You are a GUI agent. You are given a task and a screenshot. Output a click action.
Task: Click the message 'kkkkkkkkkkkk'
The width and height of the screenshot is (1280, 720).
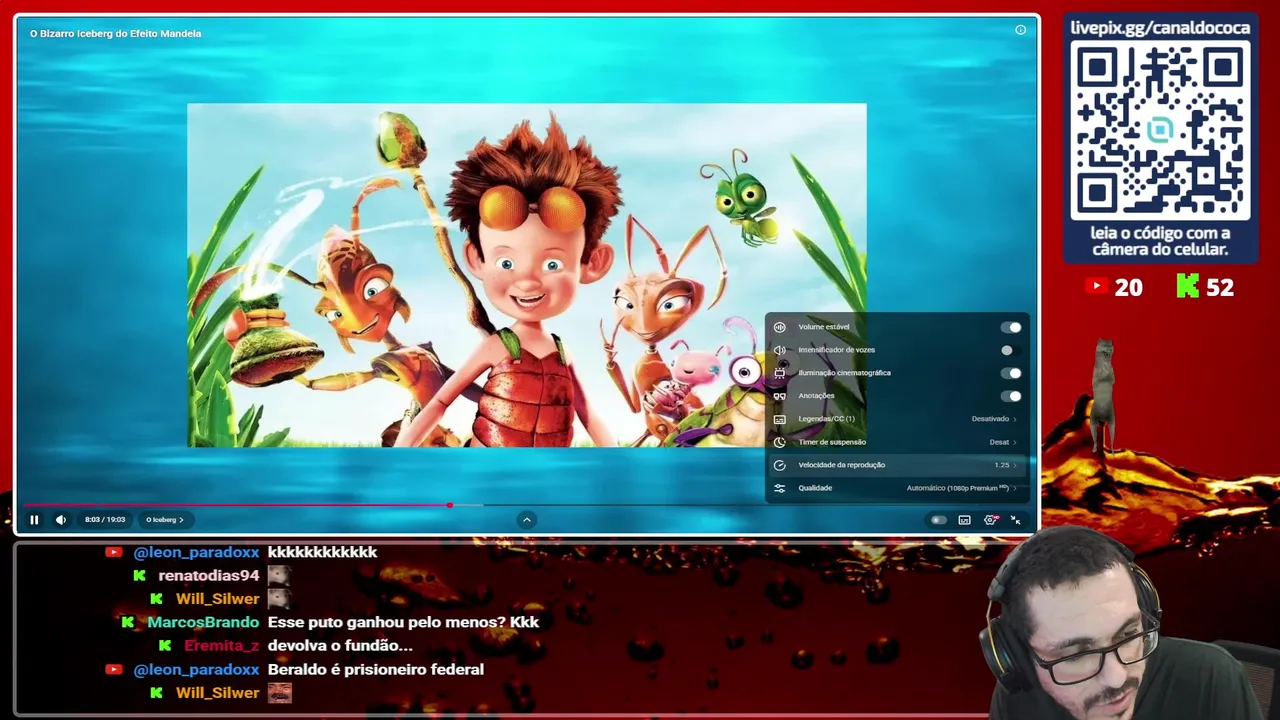(322, 552)
